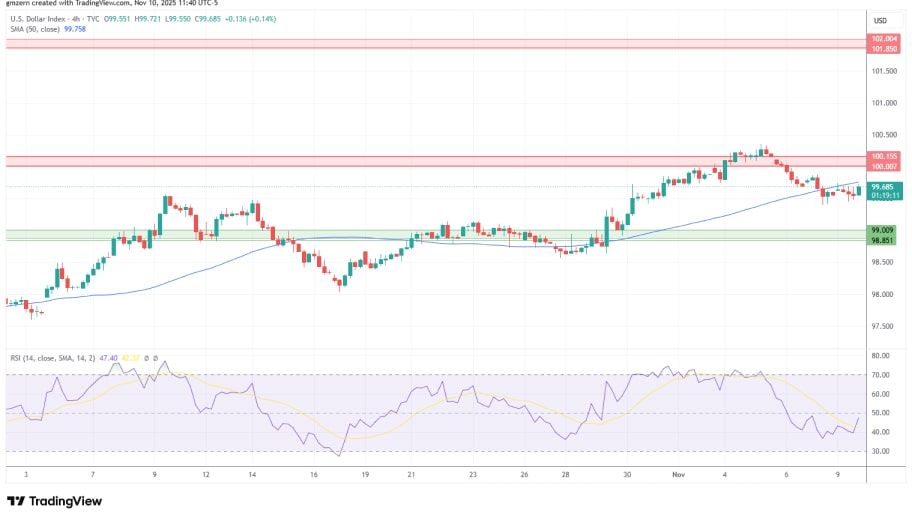Click the '16' date label on time axis
Image resolution: width=912 pixels, height=513 pixels.
click(x=313, y=476)
